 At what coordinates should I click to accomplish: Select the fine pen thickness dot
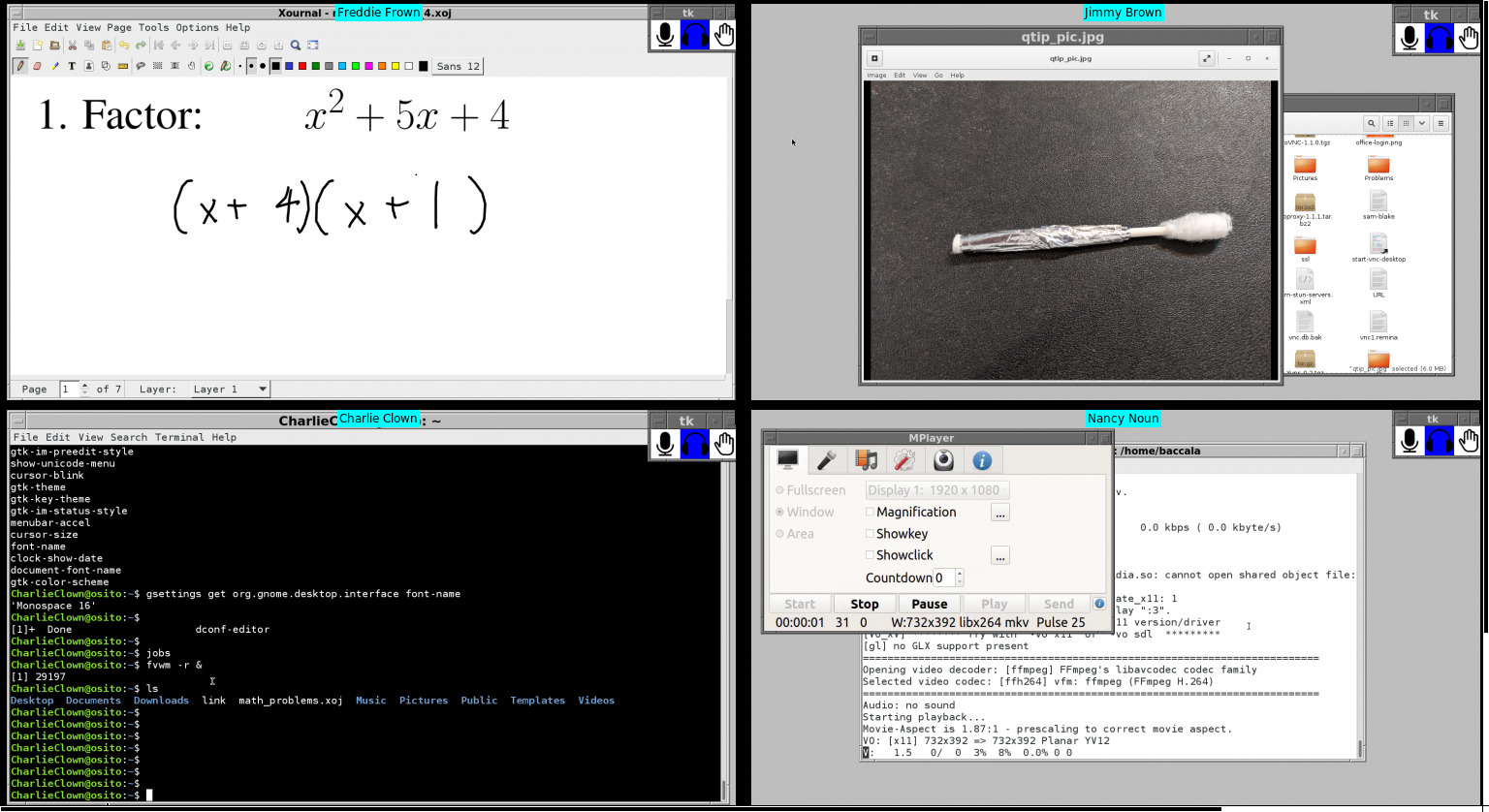click(239, 66)
